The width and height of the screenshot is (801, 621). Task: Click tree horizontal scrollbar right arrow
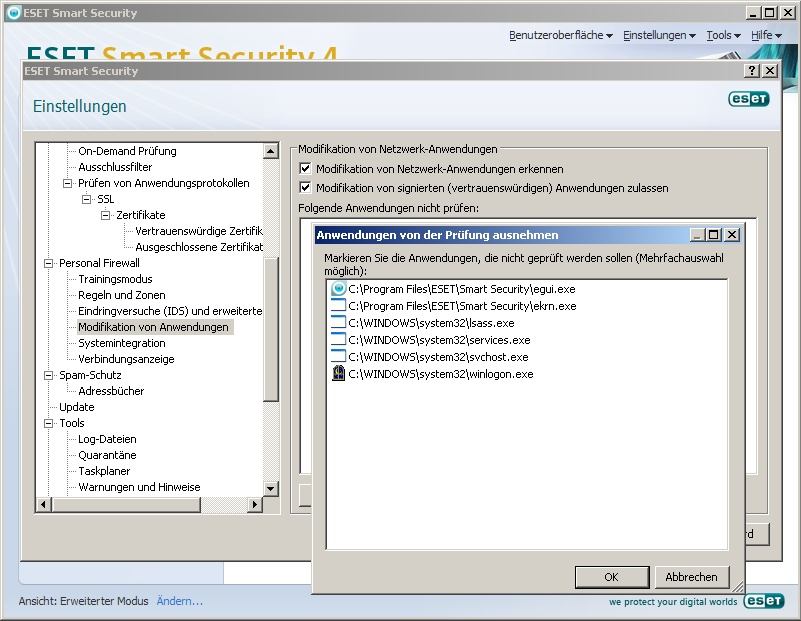pyautogui.click(x=255, y=505)
